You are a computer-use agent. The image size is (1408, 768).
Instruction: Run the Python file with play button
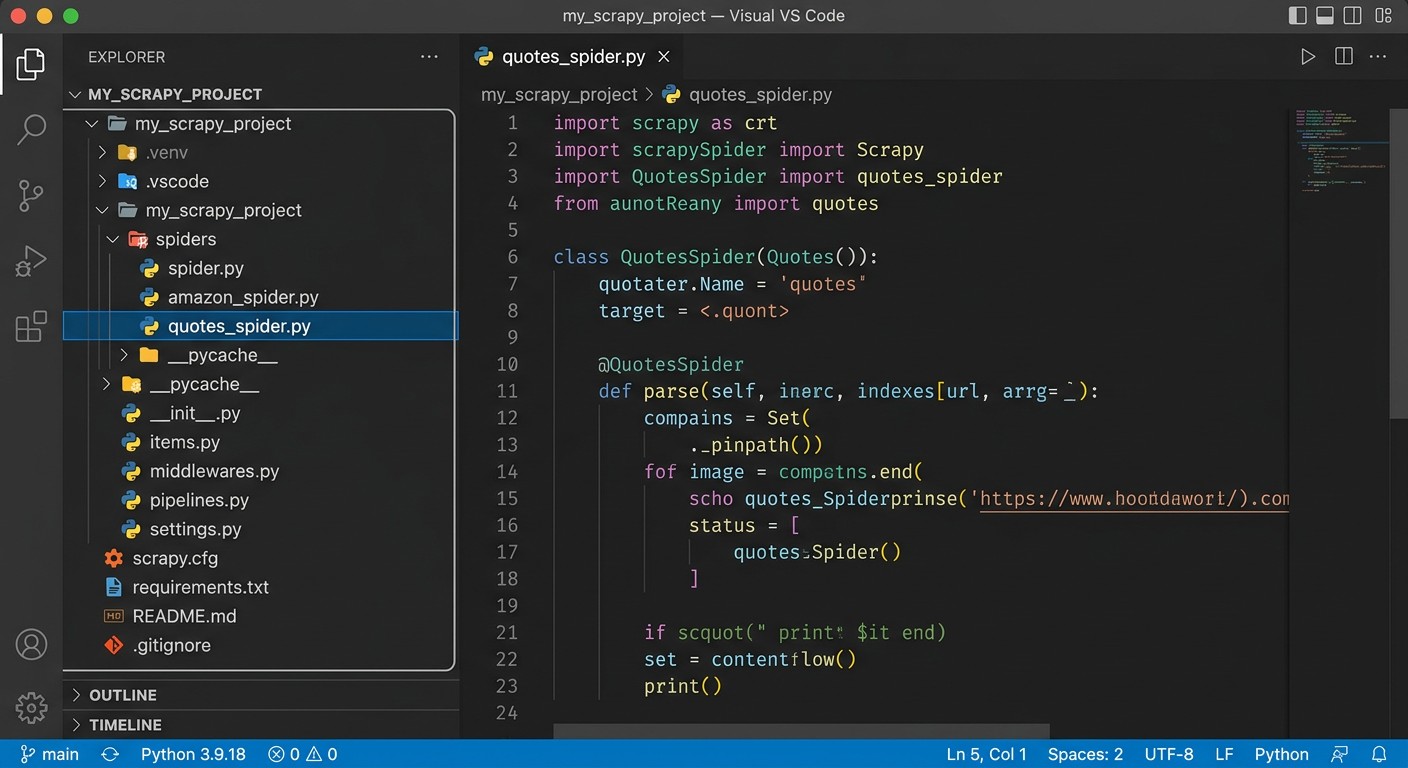coord(1307,57)
